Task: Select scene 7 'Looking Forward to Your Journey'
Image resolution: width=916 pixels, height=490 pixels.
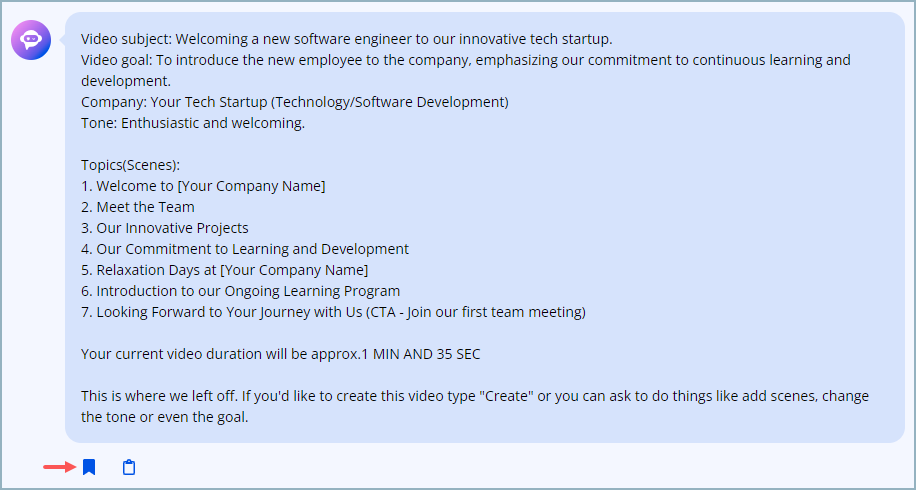Action: [x=333, y=312]
